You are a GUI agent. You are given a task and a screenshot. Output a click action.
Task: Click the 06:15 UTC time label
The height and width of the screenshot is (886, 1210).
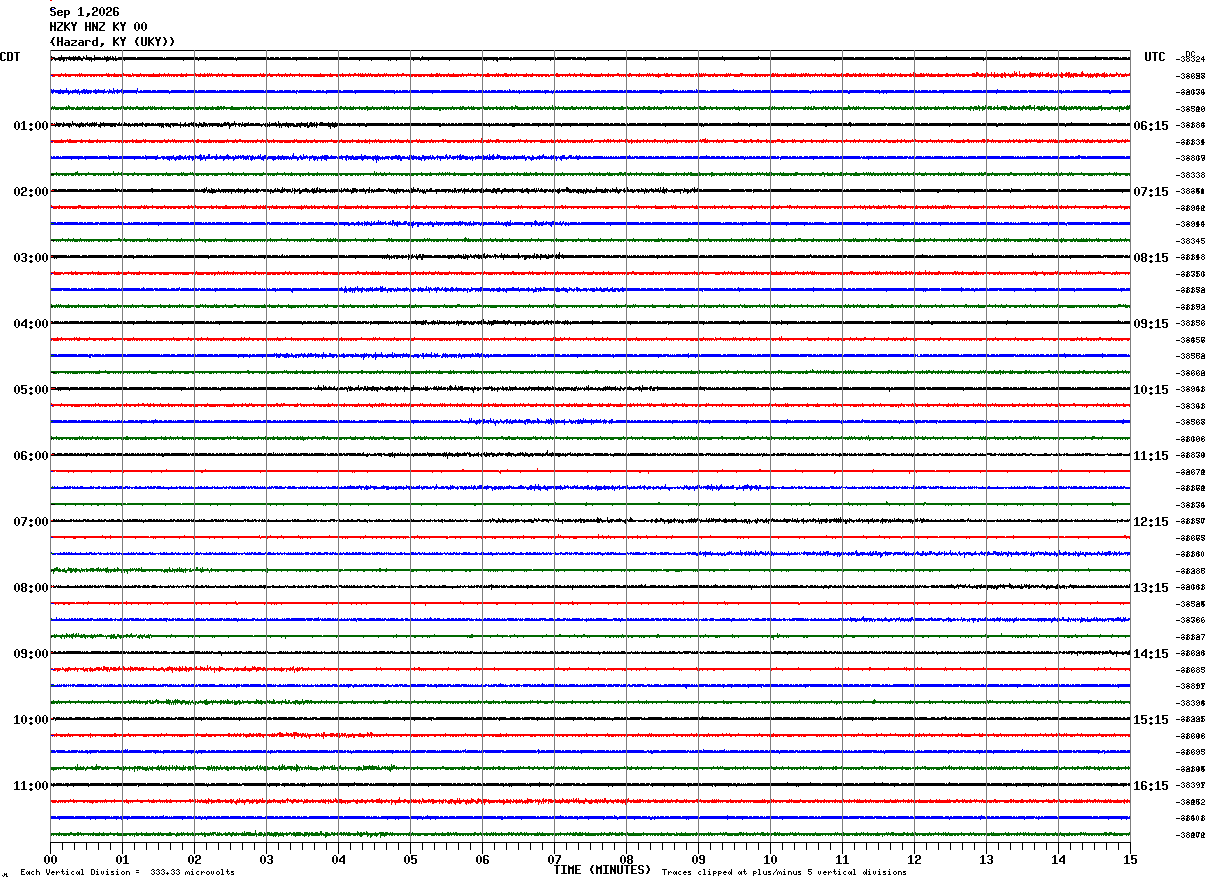click(x=1150, y=126)
